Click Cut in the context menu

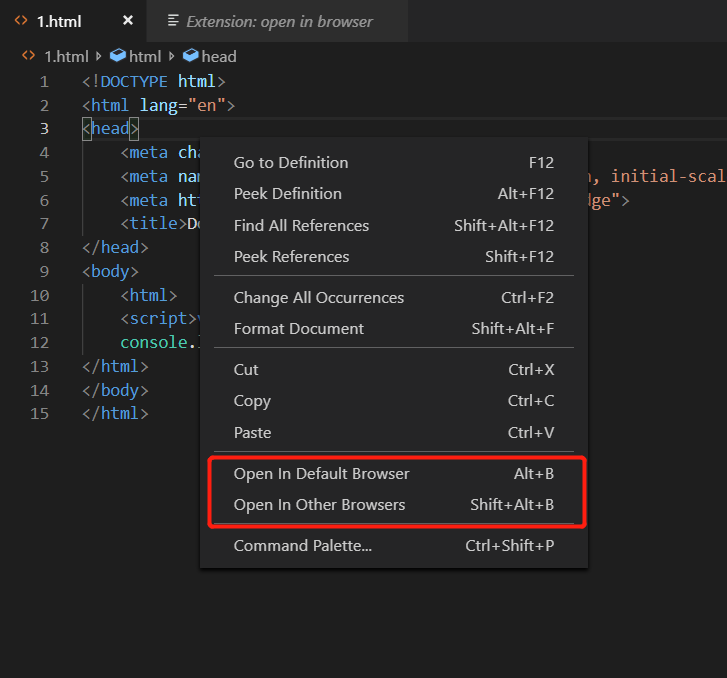246,370
